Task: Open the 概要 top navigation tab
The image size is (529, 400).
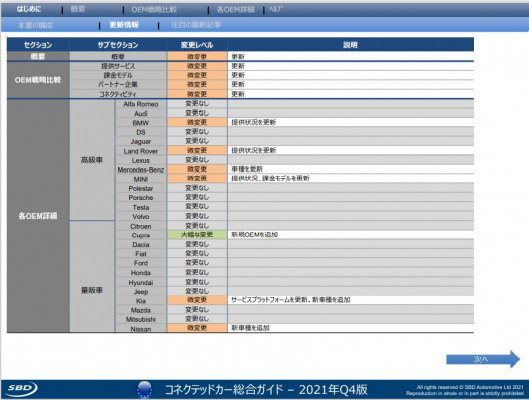Action: tap(78, 9)
